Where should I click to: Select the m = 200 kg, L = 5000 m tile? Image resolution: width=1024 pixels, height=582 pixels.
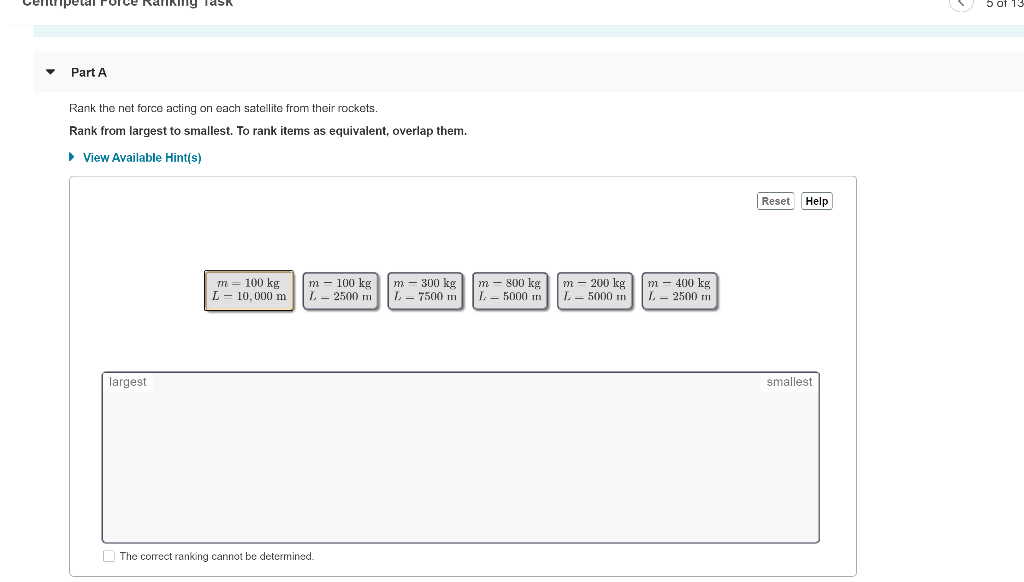pyautogui.click(x=595, y=289)
